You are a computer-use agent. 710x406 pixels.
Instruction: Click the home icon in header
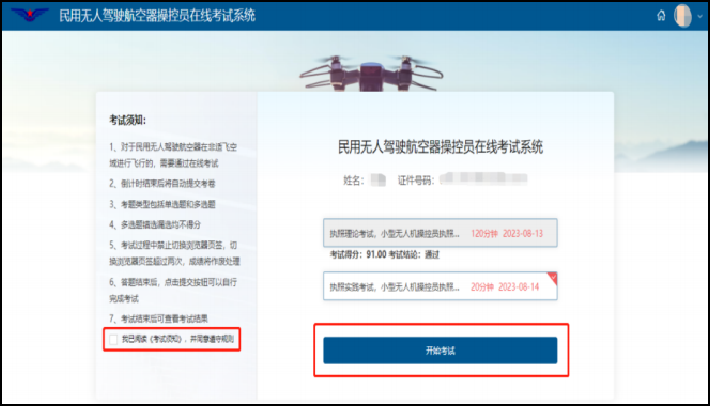point(661,16)
